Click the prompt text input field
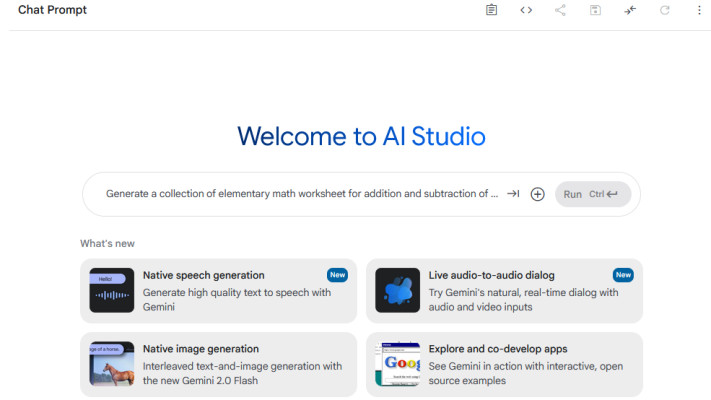The image size is (711, 400). pyautogui.click(x=302, y=194)
